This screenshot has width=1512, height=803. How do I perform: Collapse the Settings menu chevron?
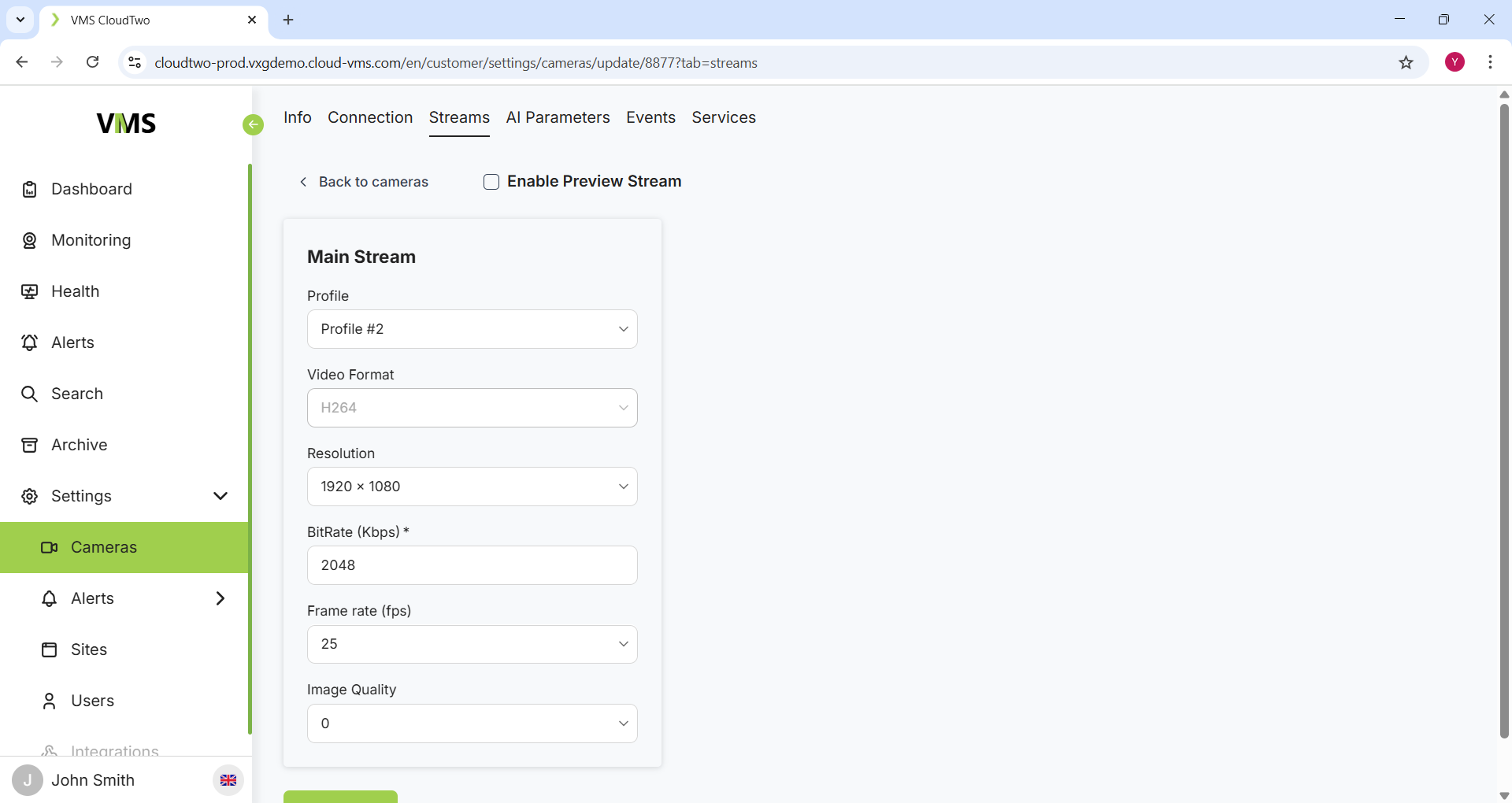pyautogui.click(x=220, y=496)
